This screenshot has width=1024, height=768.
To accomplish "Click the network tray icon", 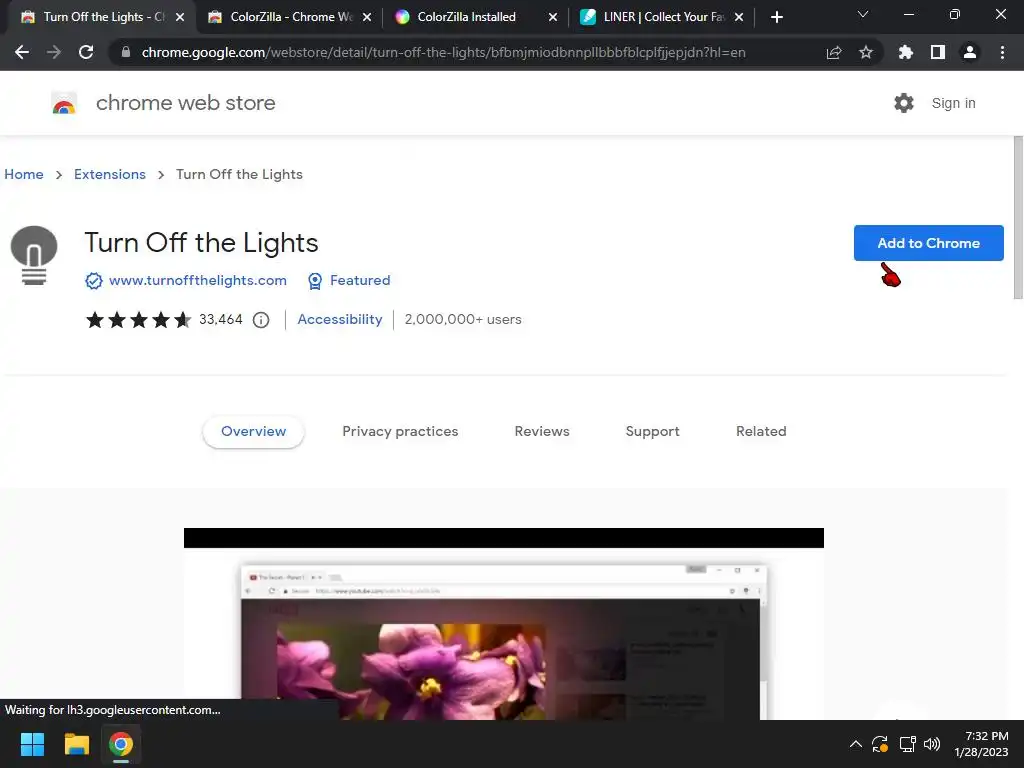I will [907, 744].
